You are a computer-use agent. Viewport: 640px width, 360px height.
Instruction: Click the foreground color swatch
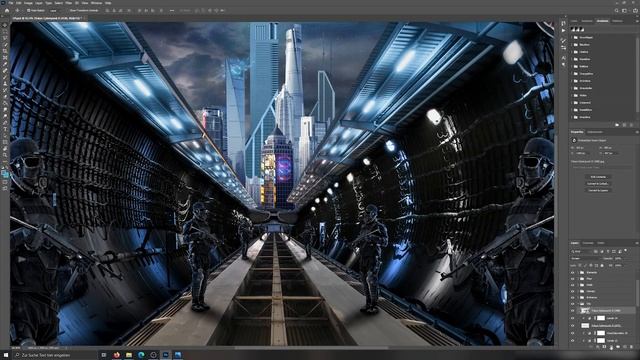(4, 173)
